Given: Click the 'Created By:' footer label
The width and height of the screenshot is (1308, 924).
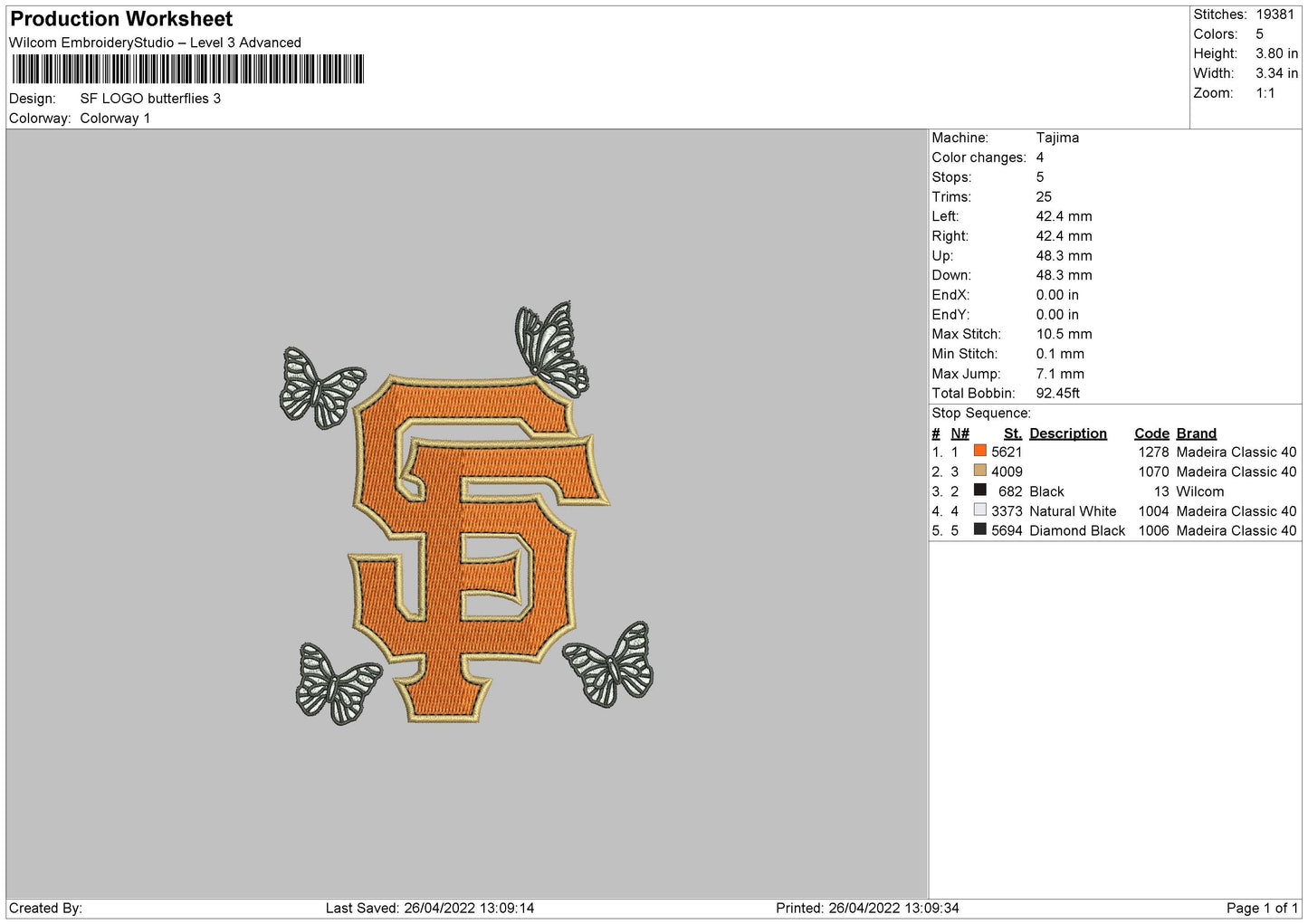Looking at the screenshot, I should (x=45, y=908).
